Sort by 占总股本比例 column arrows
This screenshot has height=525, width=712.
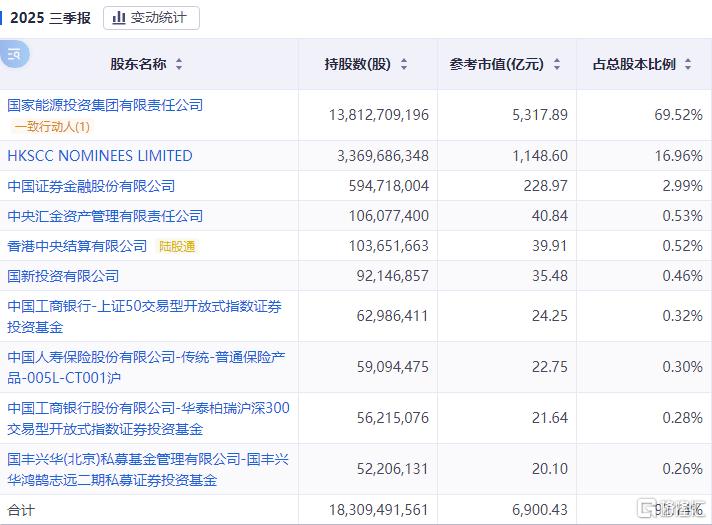688,64
